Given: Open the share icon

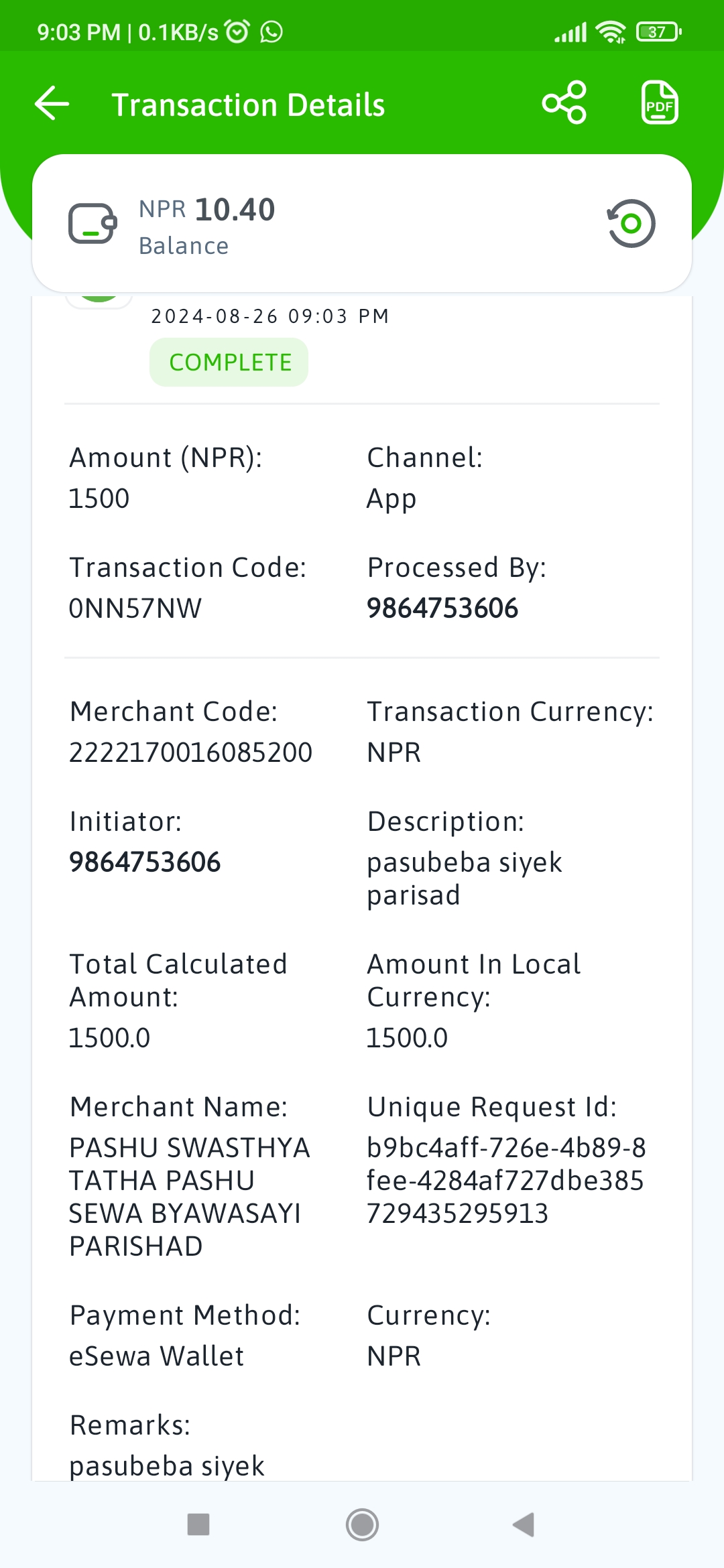Looking at the screenshot, I should coord(564,103).
